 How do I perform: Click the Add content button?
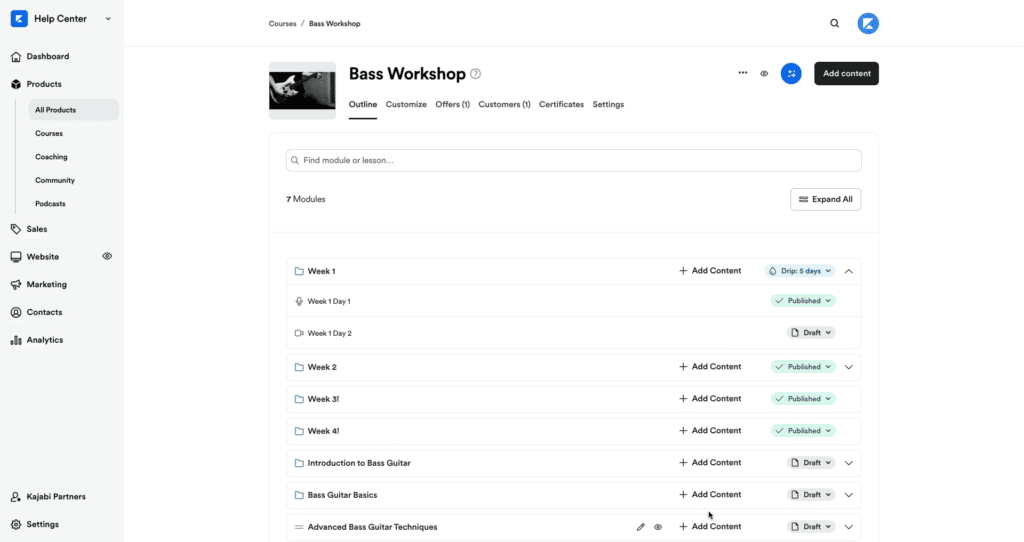pyautogui.click(x=846, y=74)
